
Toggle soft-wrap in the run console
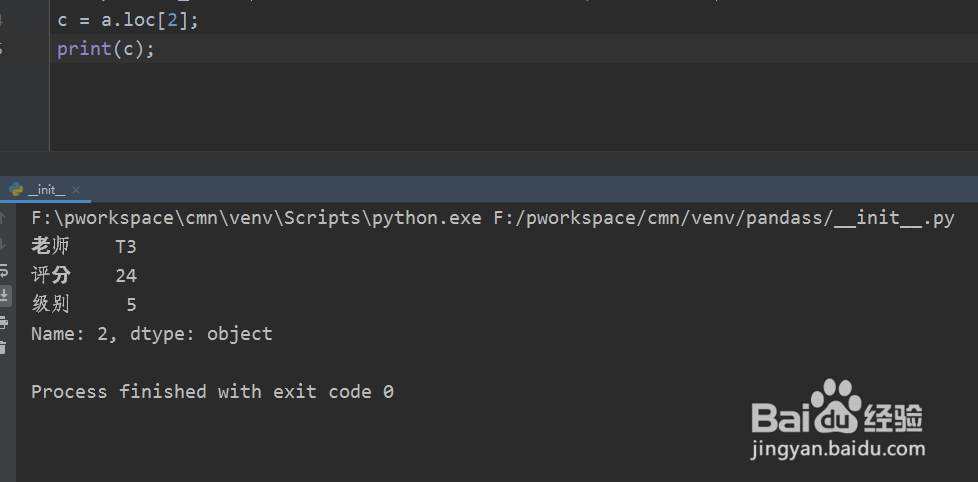pos(4,270)
